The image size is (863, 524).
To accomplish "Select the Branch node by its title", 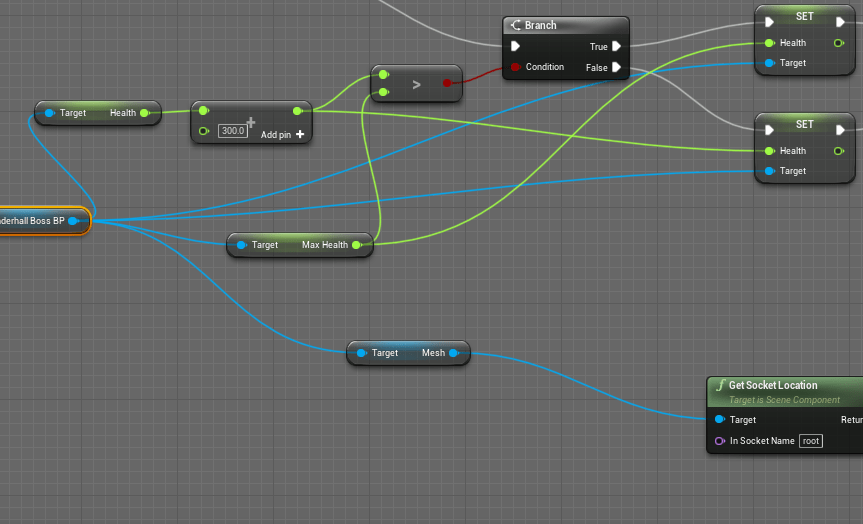I will 541,26.
